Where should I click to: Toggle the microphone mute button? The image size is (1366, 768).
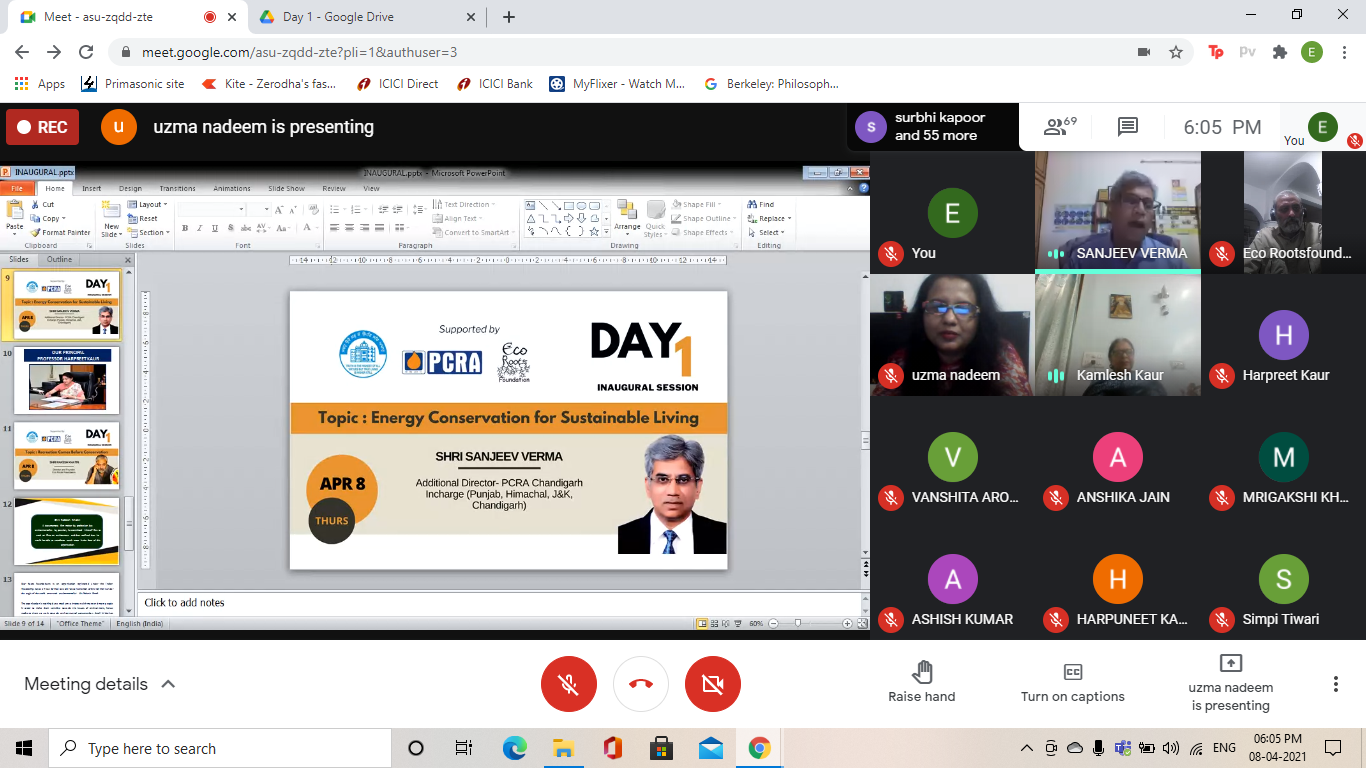click(x=569, y=684)
